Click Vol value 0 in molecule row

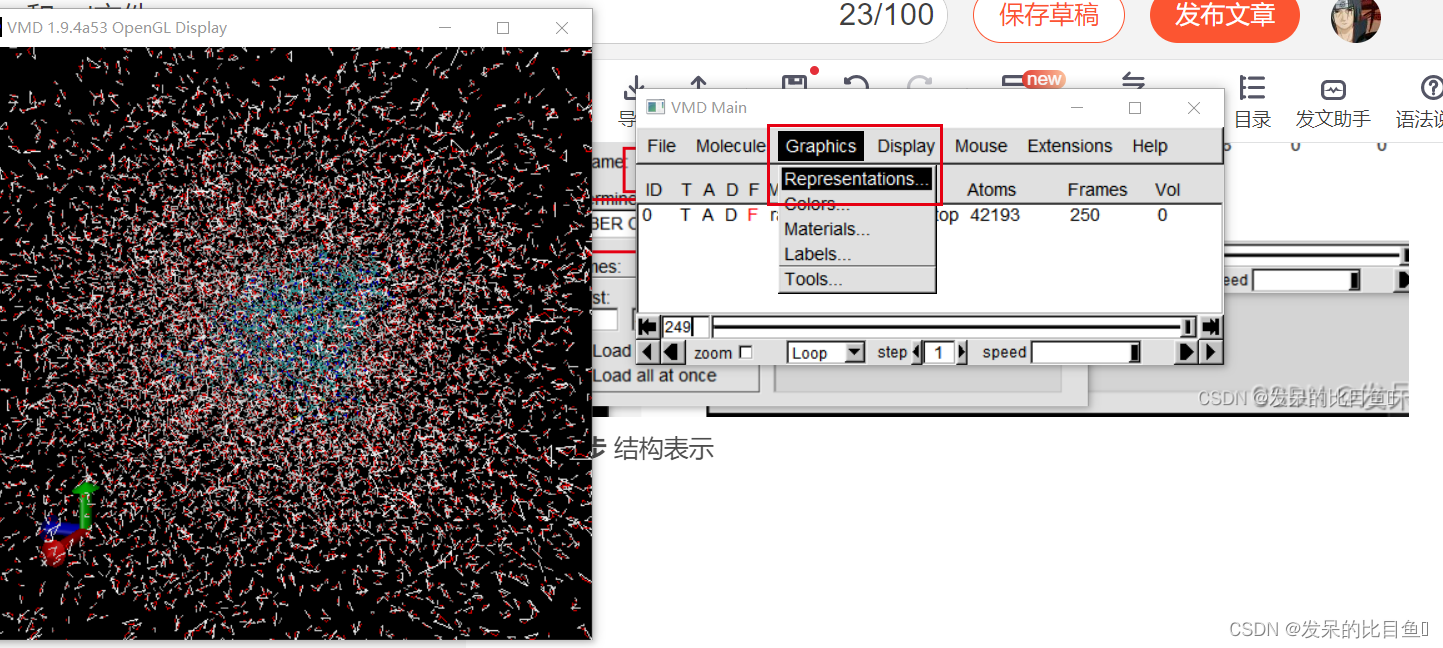coord(1162,215)
